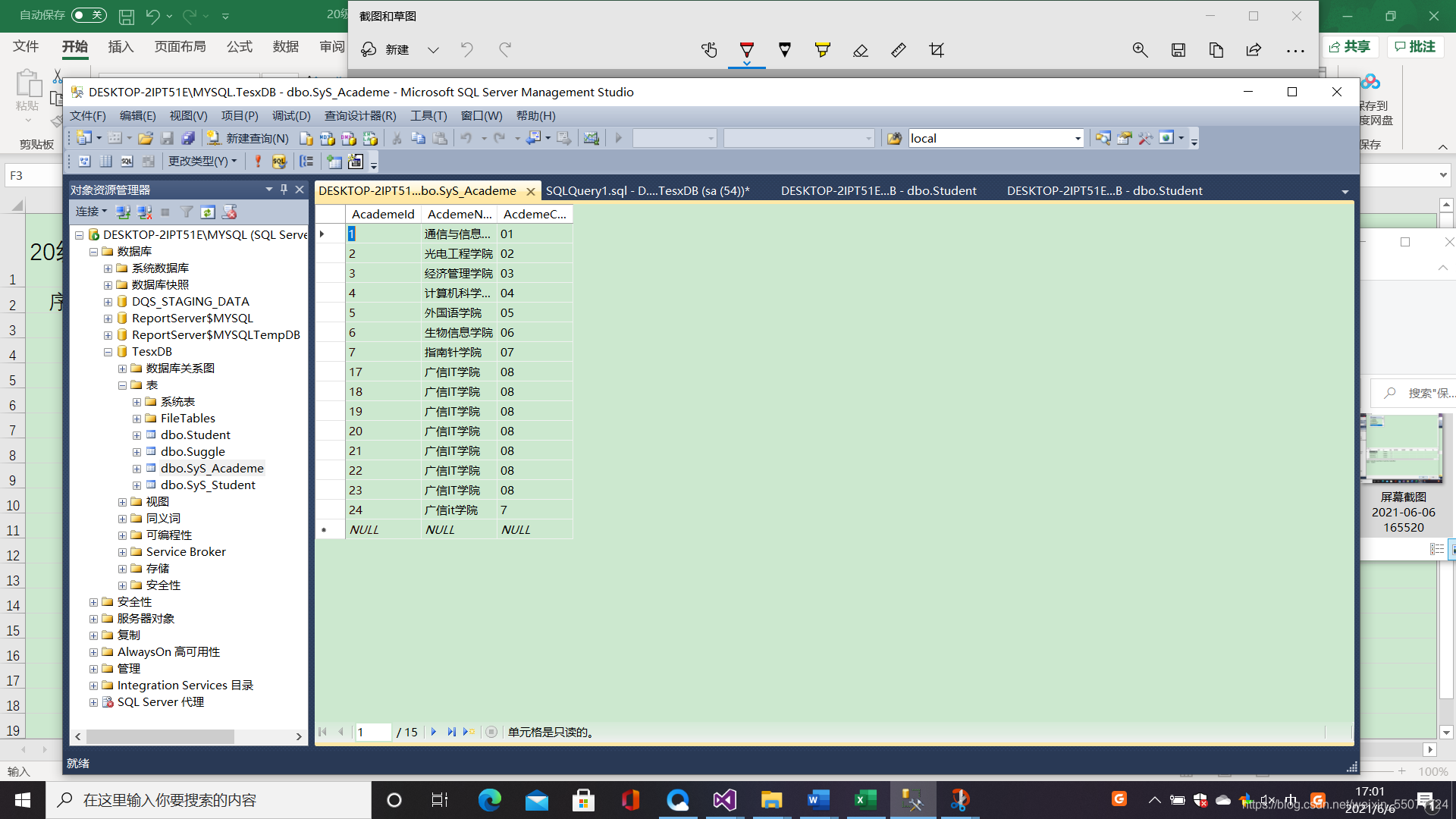The image size is (1456, 819).
Task: Collapse the TesxDB database node
Action: [108, 352]
